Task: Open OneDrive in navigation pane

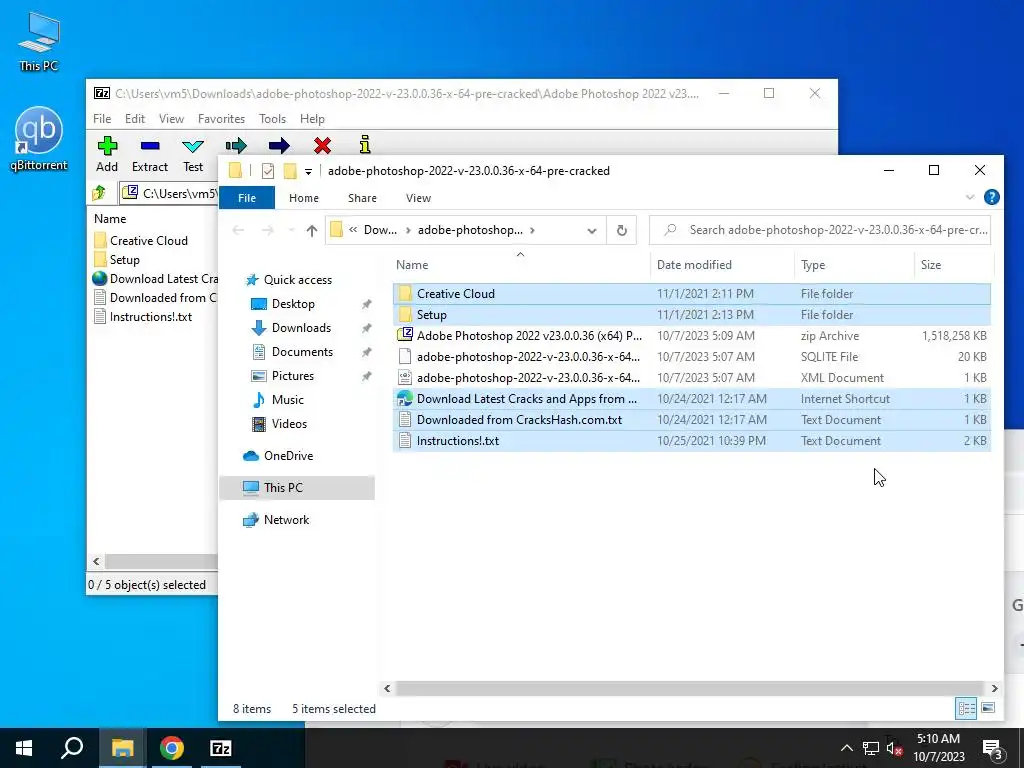Action: tap(288, 456)
